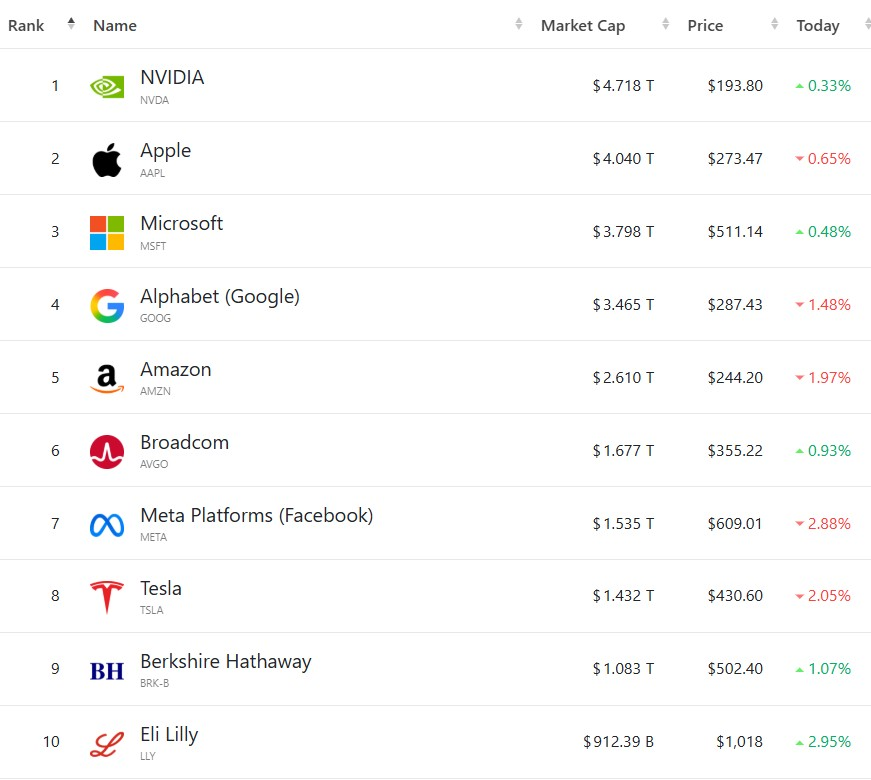871x780 pixels.
Task: Click the Berkshire Hathaway BH logo
Action: pyautogui.click(x=107, y=670)
